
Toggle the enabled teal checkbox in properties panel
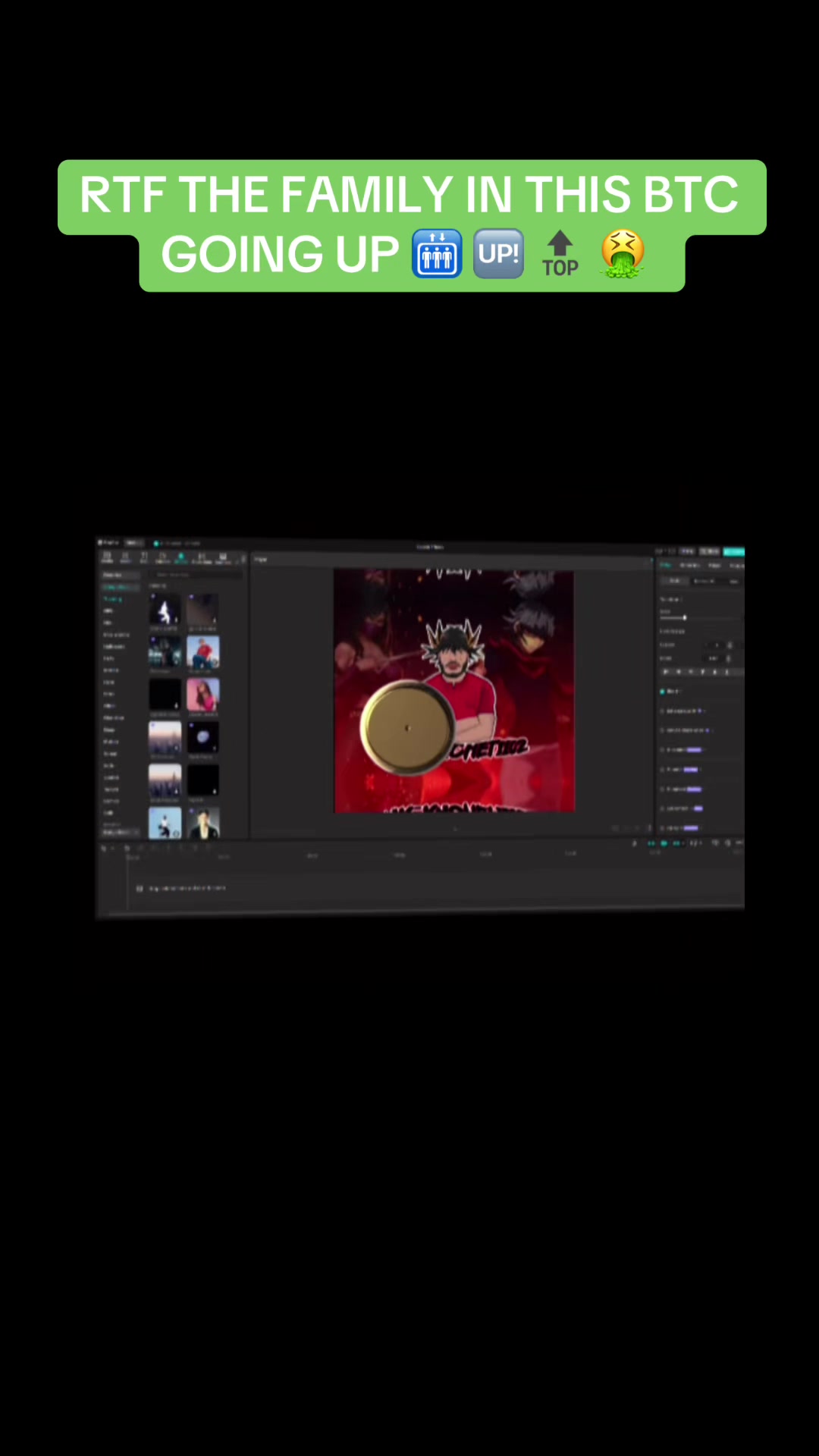click(x=662, y=692)
